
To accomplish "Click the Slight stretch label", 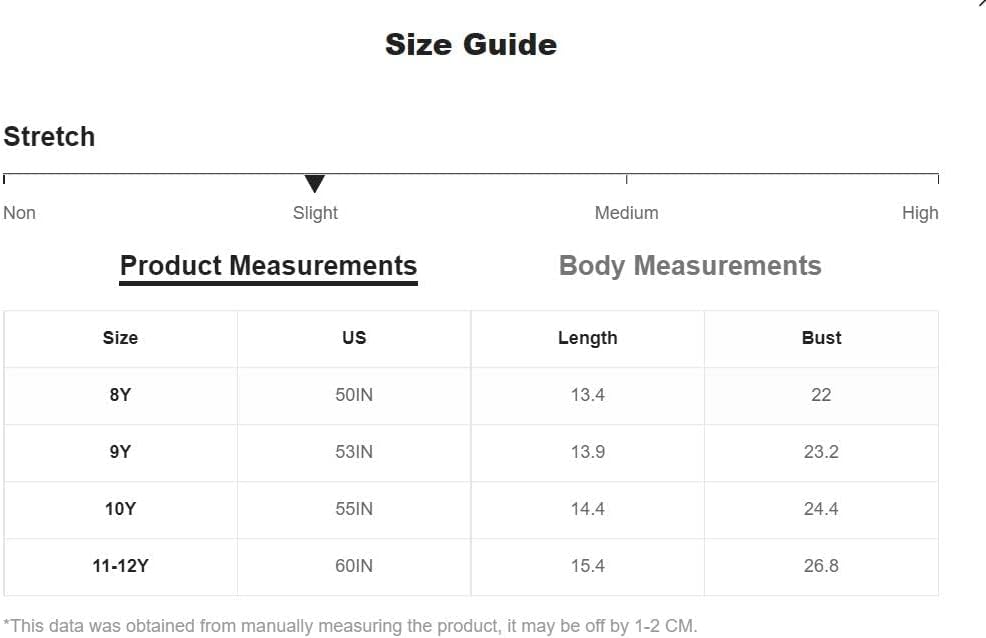I will tap(315, 213).
